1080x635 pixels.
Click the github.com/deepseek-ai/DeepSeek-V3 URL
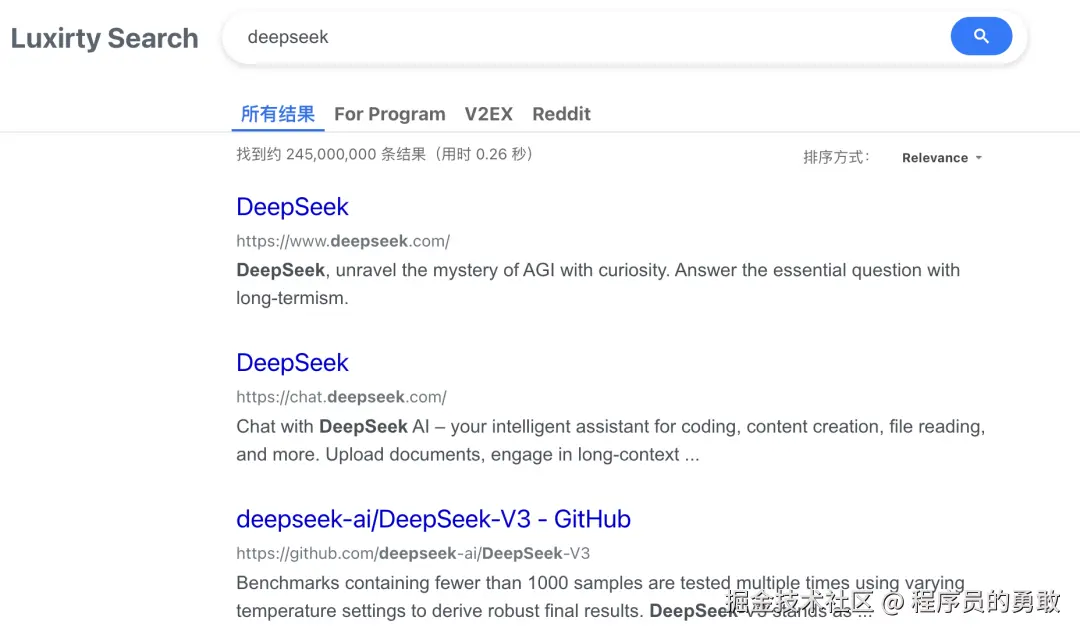click(x=413, y=553)
